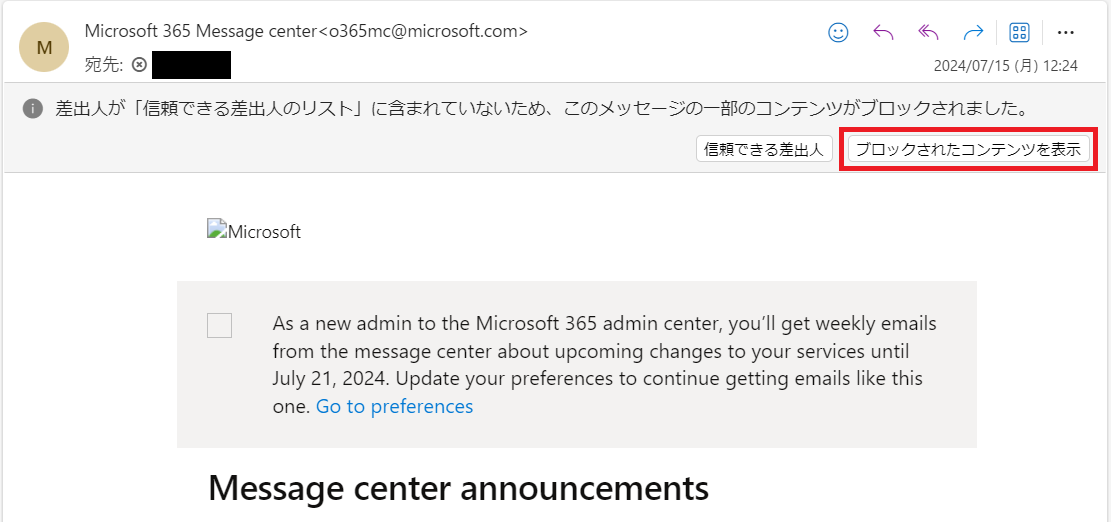Click the empty image placeholder beside the notice
Viewport: 1111px width, 522px height.
[219, 325]
